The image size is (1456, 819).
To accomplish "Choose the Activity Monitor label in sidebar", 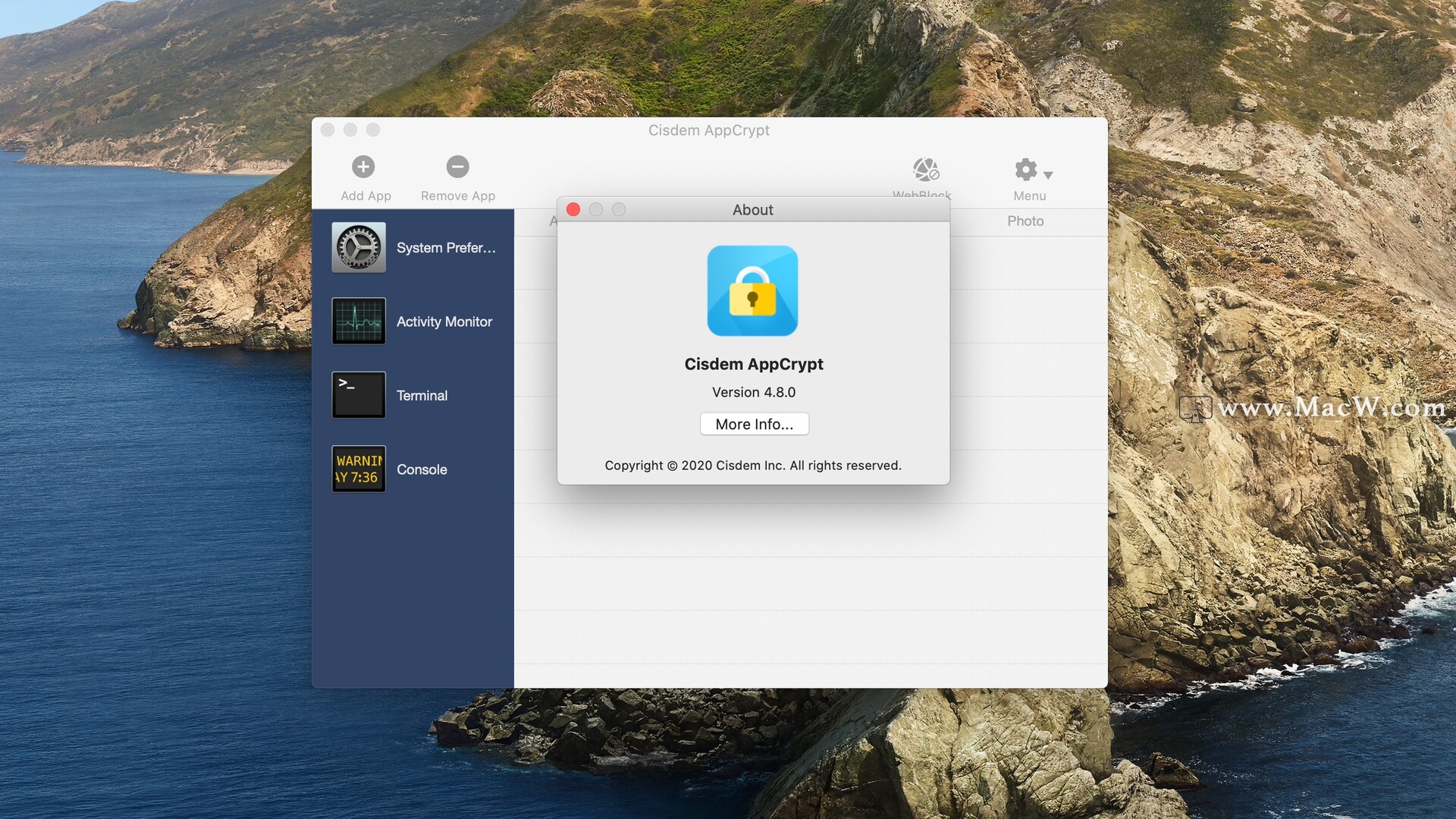I will coord(444,322).
